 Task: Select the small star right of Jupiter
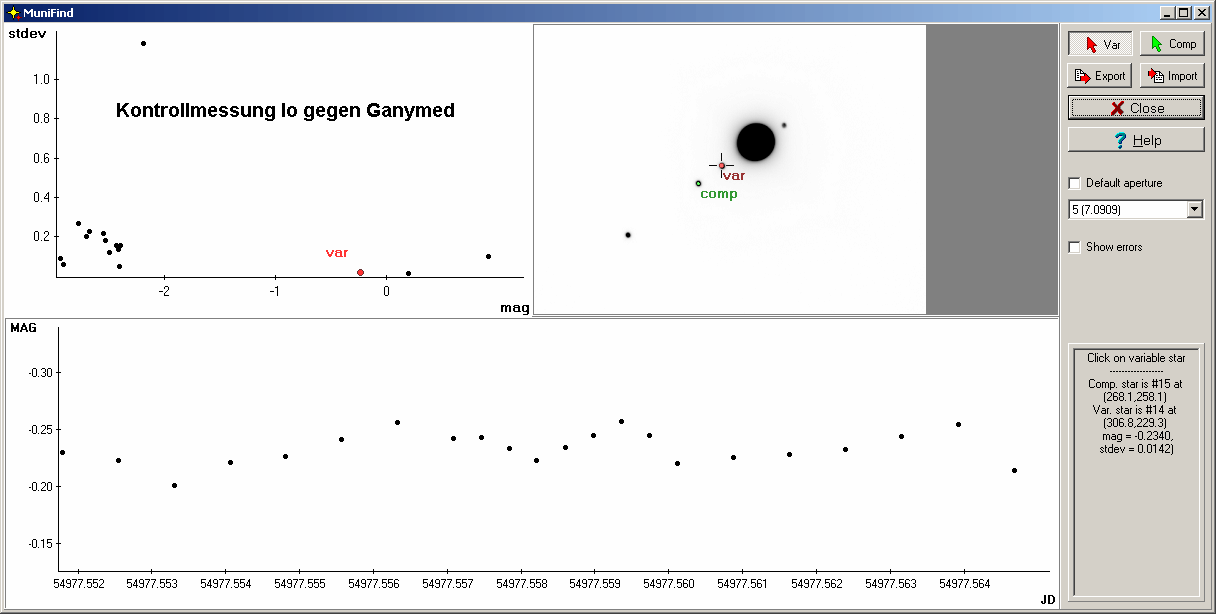[784, 125]
